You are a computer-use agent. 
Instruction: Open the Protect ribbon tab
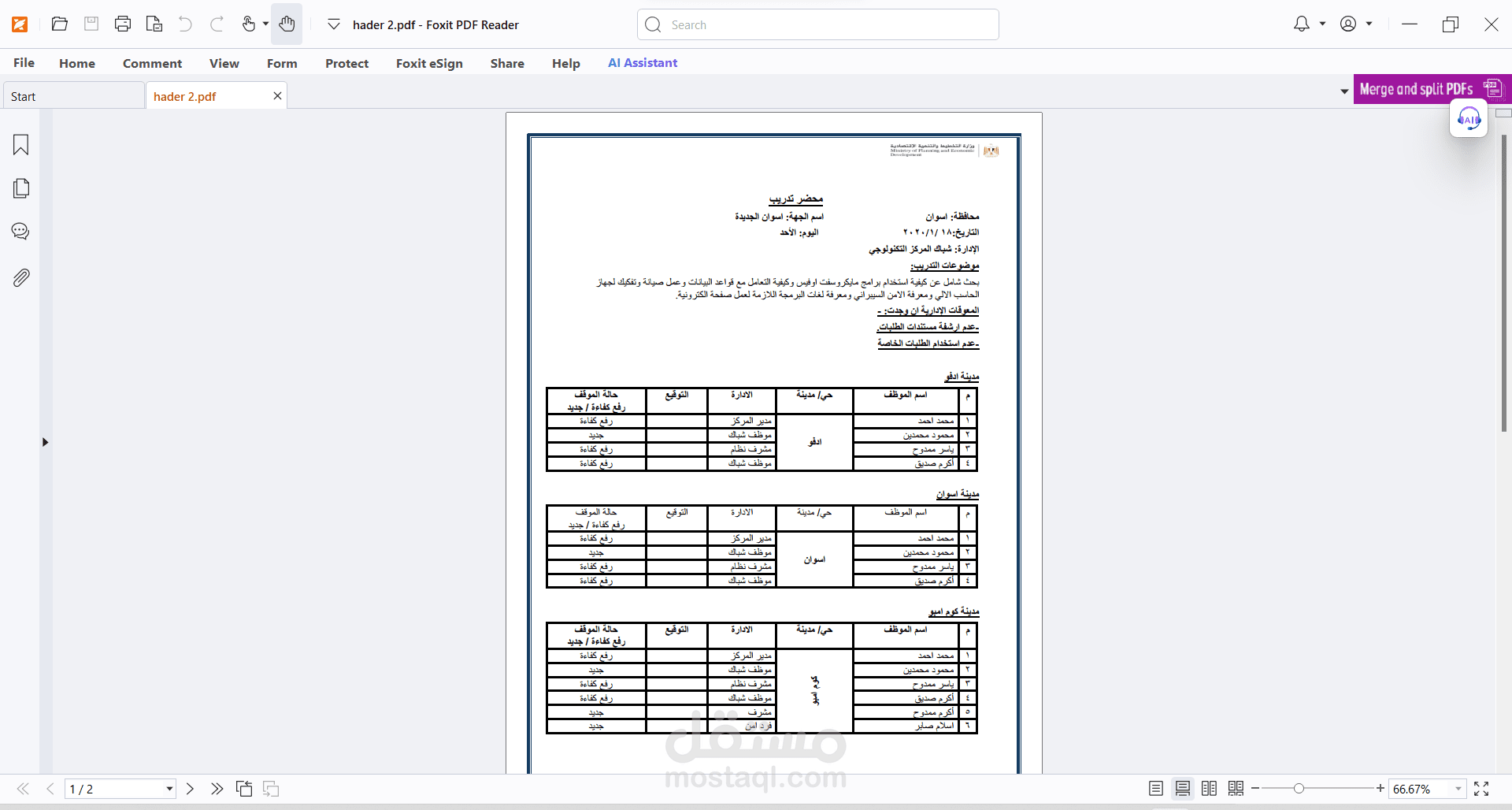pyautogui.click(x=346, y=63)
